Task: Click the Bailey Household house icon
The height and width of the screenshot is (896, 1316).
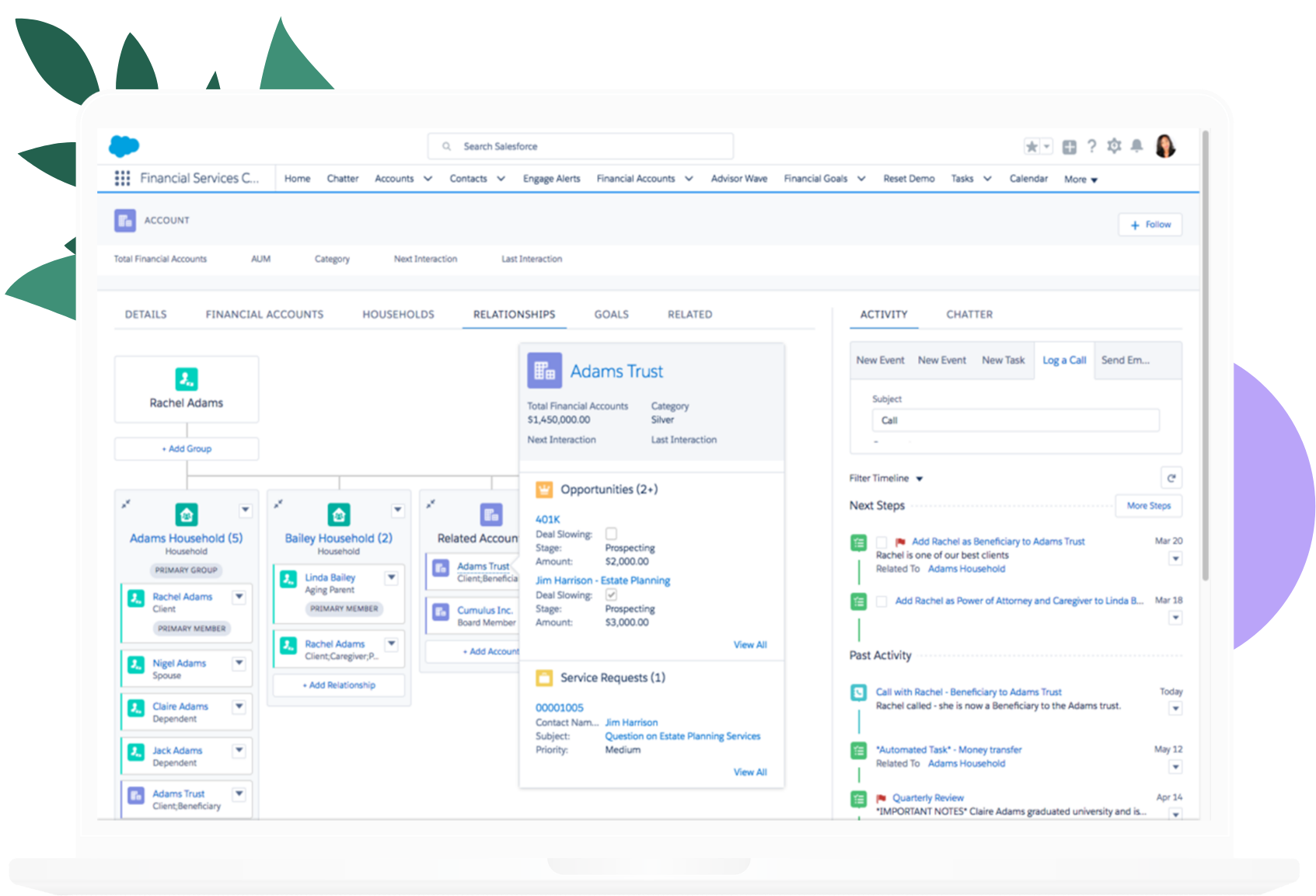Action: [339, 514]
